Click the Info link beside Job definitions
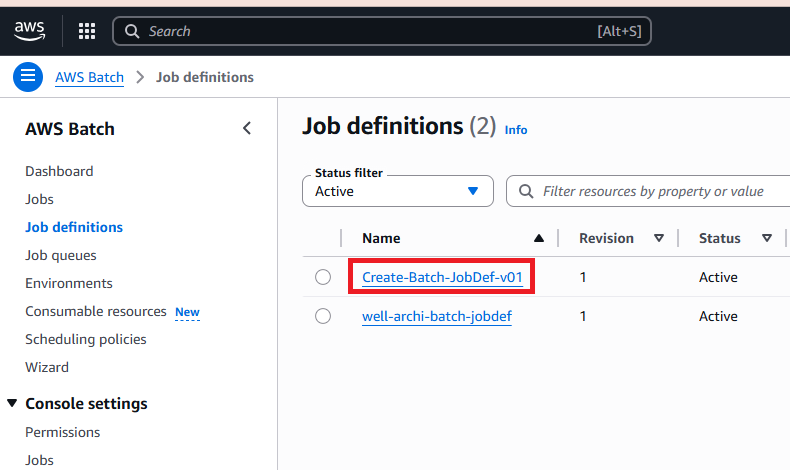 (x=515, y=130)
